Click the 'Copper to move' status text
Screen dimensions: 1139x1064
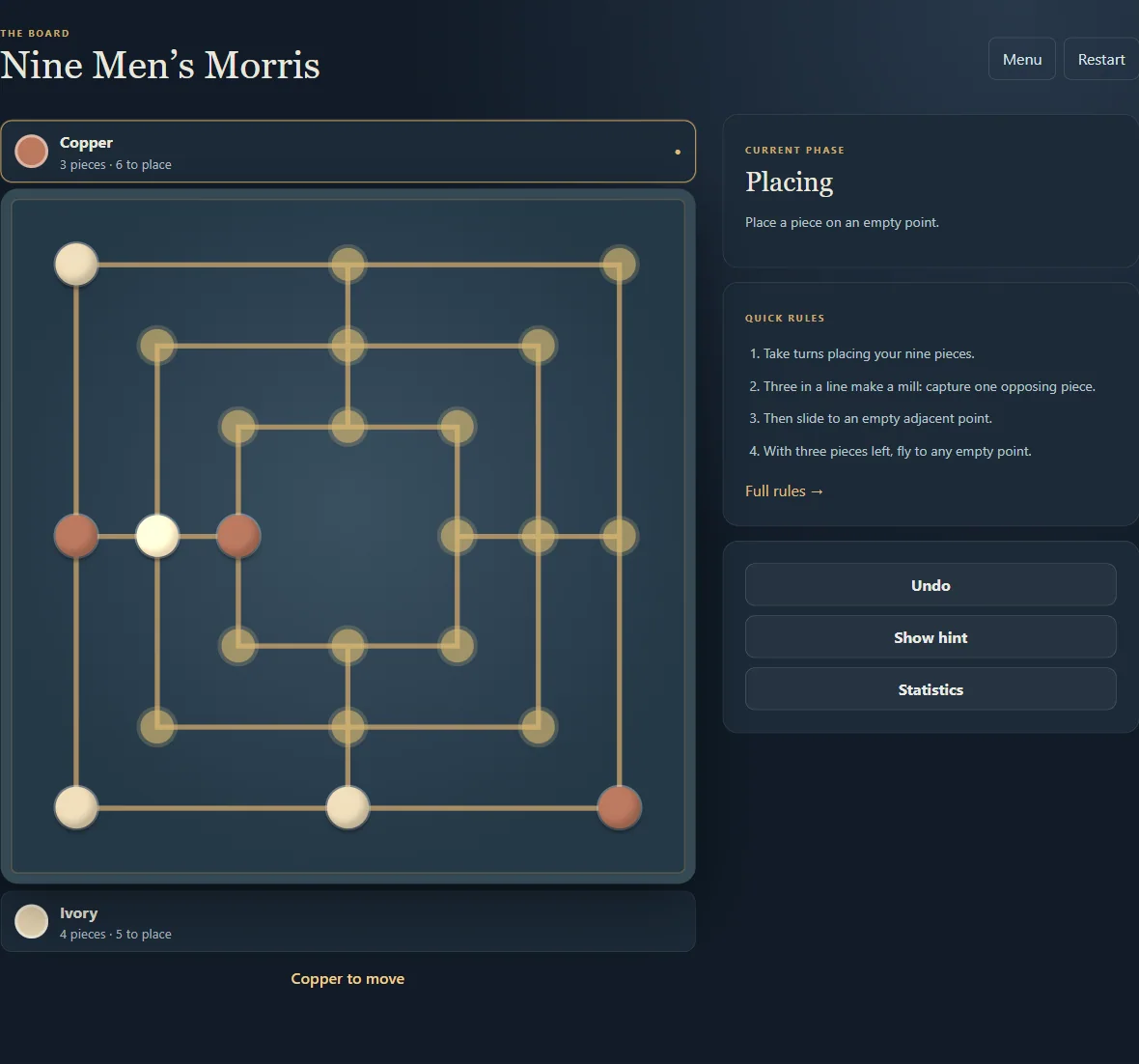tap(347, 979)
